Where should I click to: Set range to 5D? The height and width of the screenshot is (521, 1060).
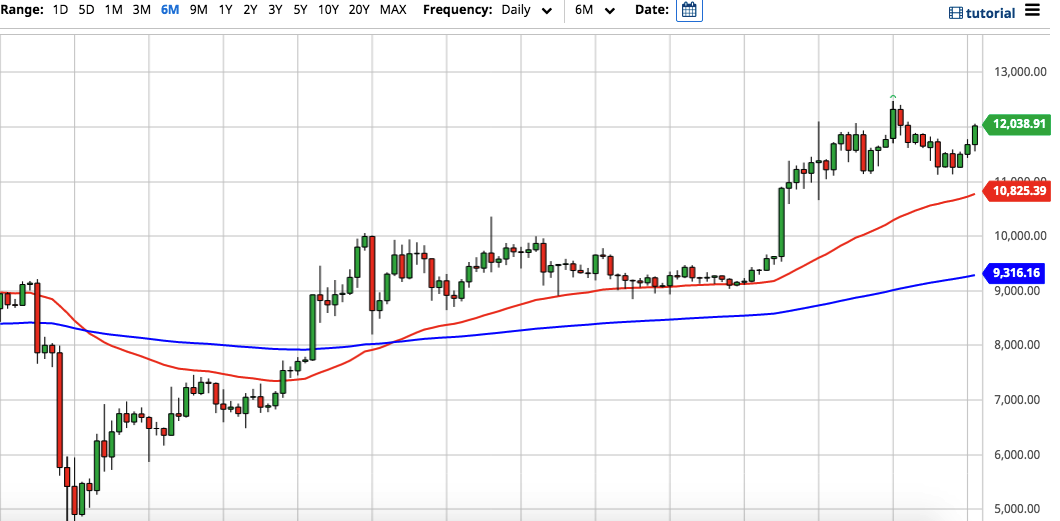coord(87,10)
